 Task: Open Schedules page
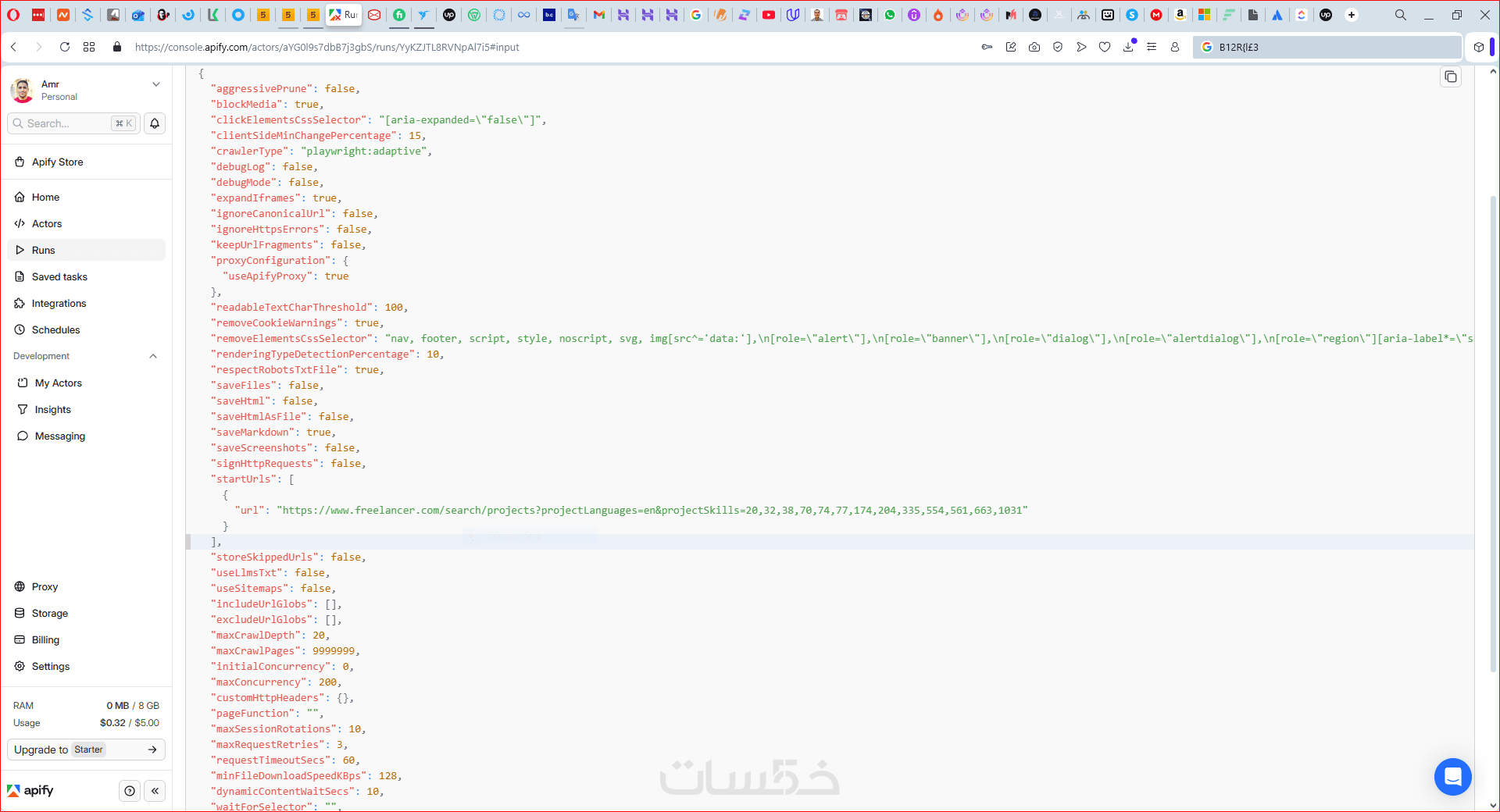[86, 329]
